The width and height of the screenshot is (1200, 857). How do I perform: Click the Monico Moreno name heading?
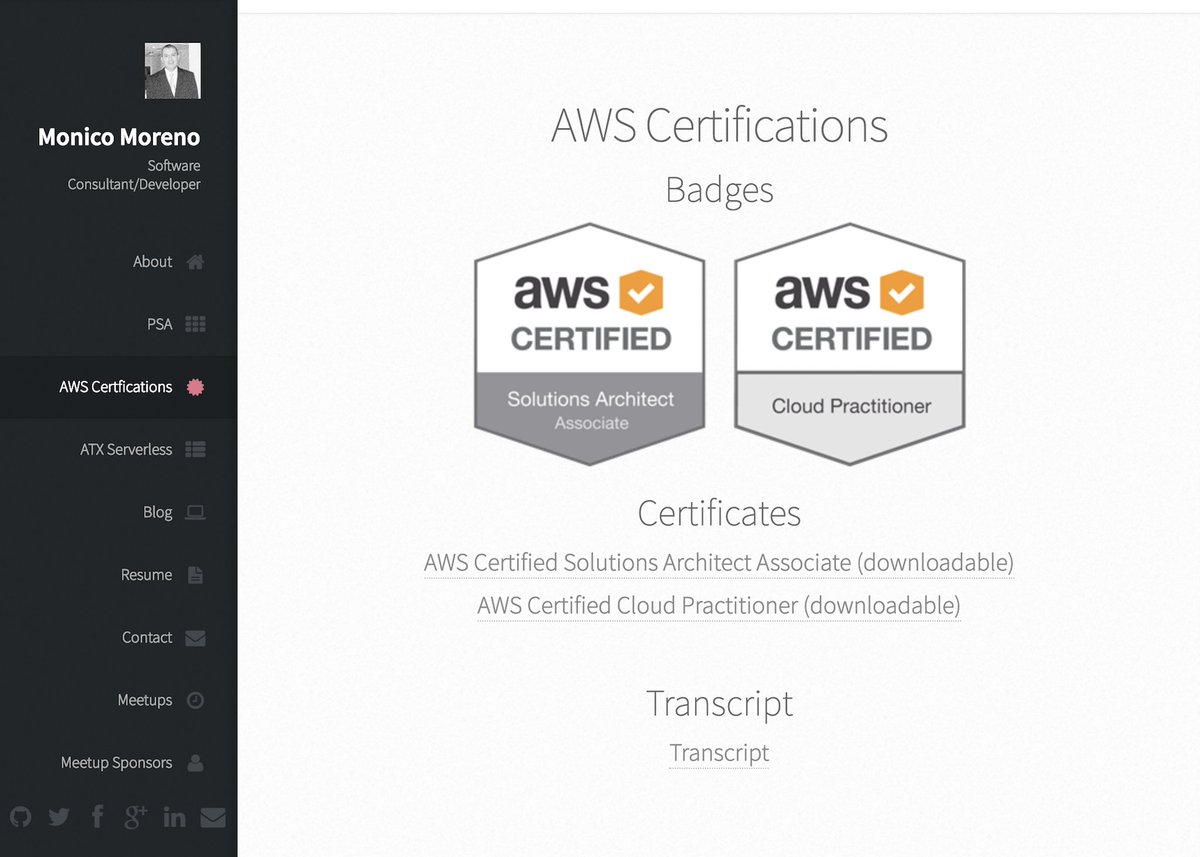pyautogui.click(x=119, y=137)
